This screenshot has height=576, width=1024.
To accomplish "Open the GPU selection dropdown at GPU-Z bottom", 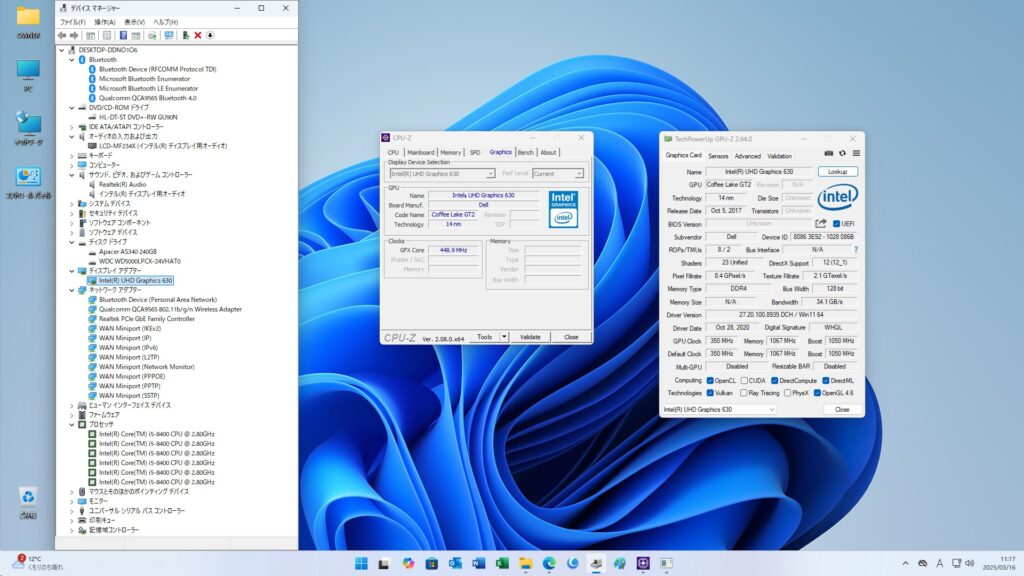I will pos(771,409).
